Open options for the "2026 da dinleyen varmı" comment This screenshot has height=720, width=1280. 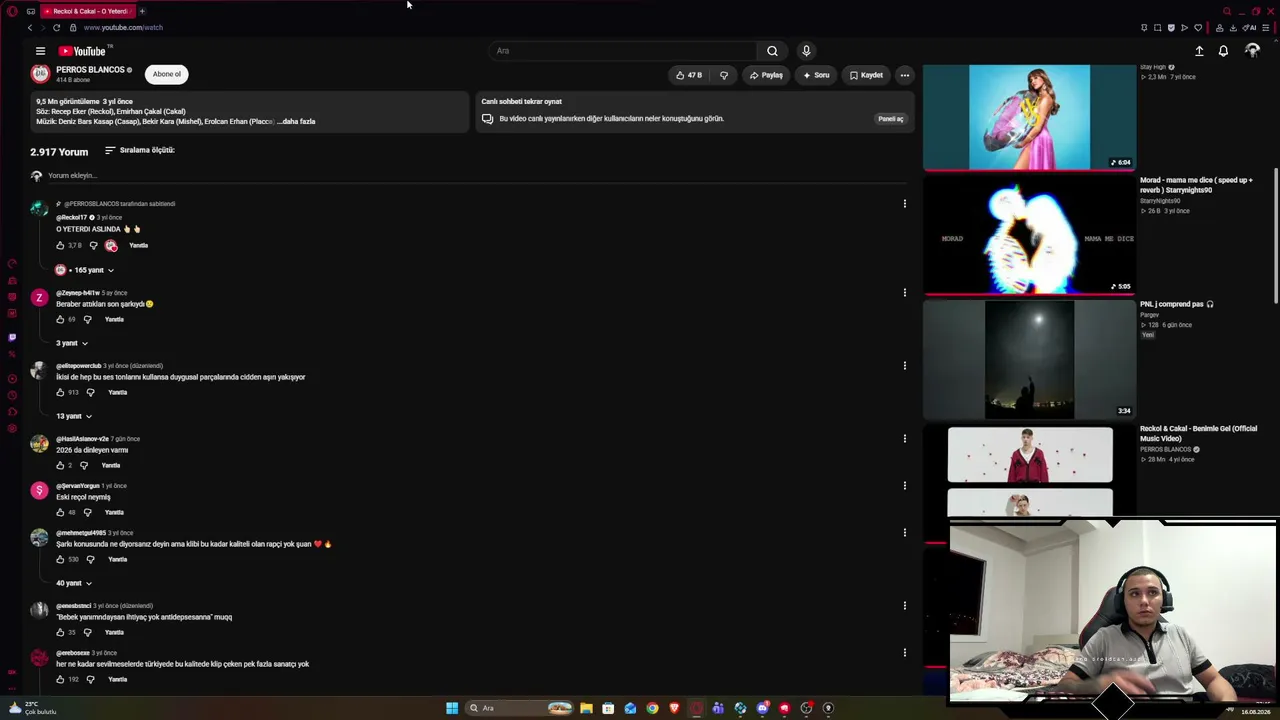tap(905, 439)
